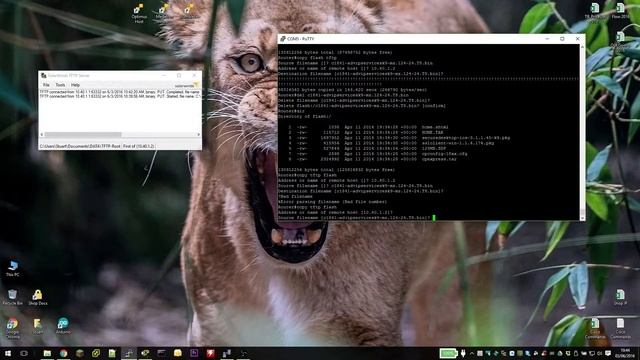Viewport: 640px width, 360px height.
Task: Open the File menu in TFTP Server
Action: pos(46,85)
